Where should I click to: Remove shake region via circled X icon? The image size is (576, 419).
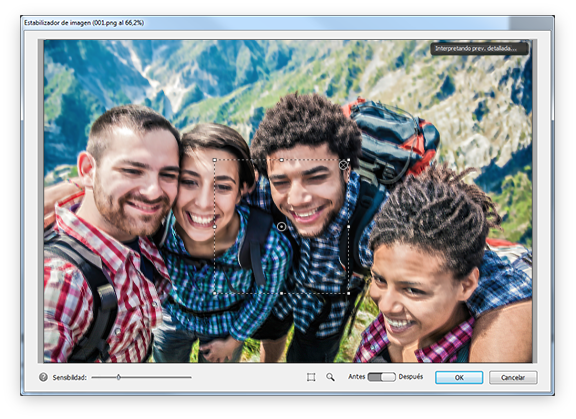pos(343,165)
